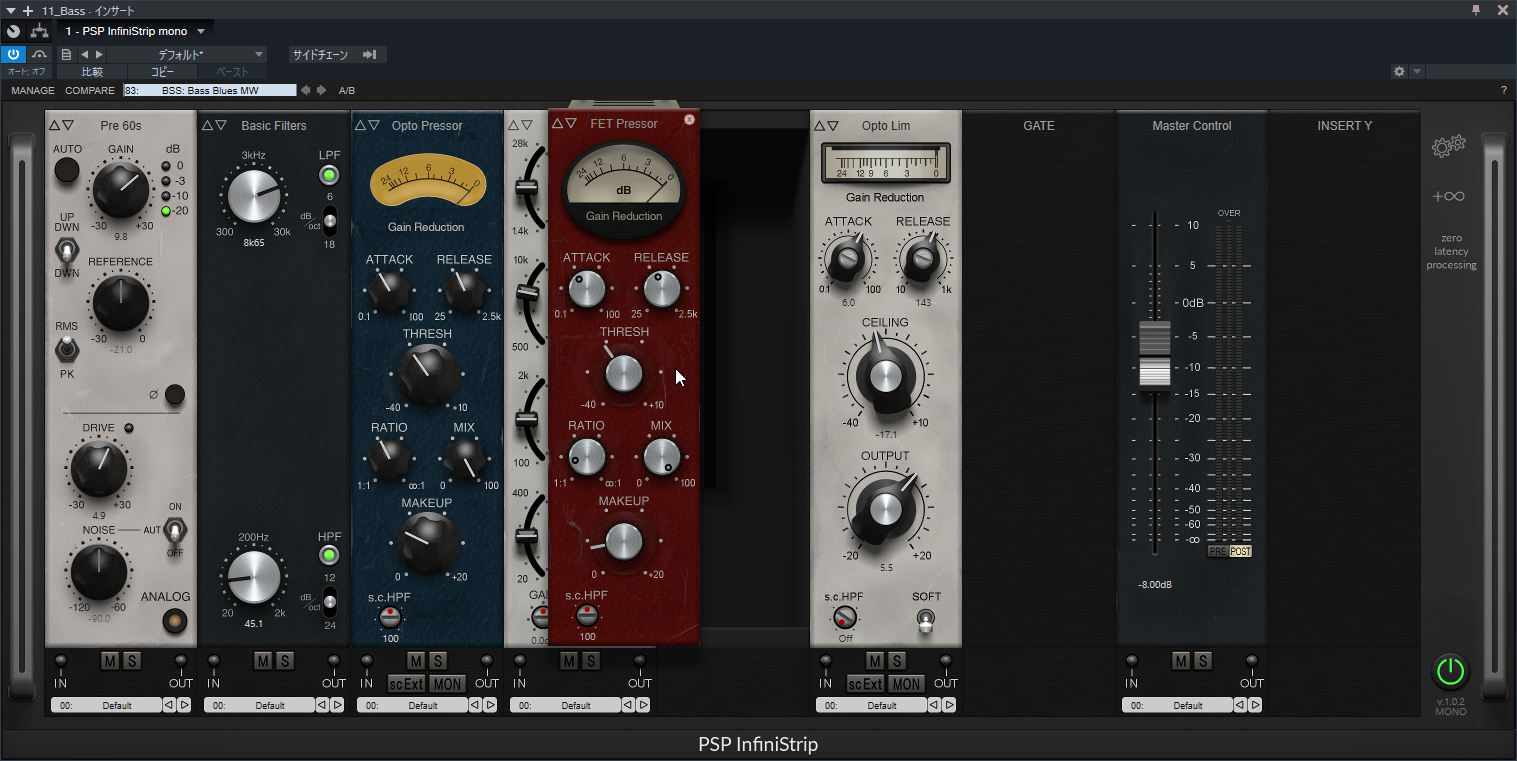Collapse the insert header triangle
This screenshot has width=1517, height=761.
click(x=10, y=10)
